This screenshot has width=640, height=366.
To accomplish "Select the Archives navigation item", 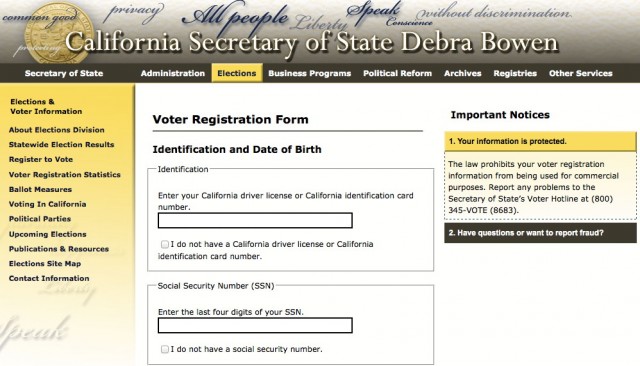I will [462, 73].
